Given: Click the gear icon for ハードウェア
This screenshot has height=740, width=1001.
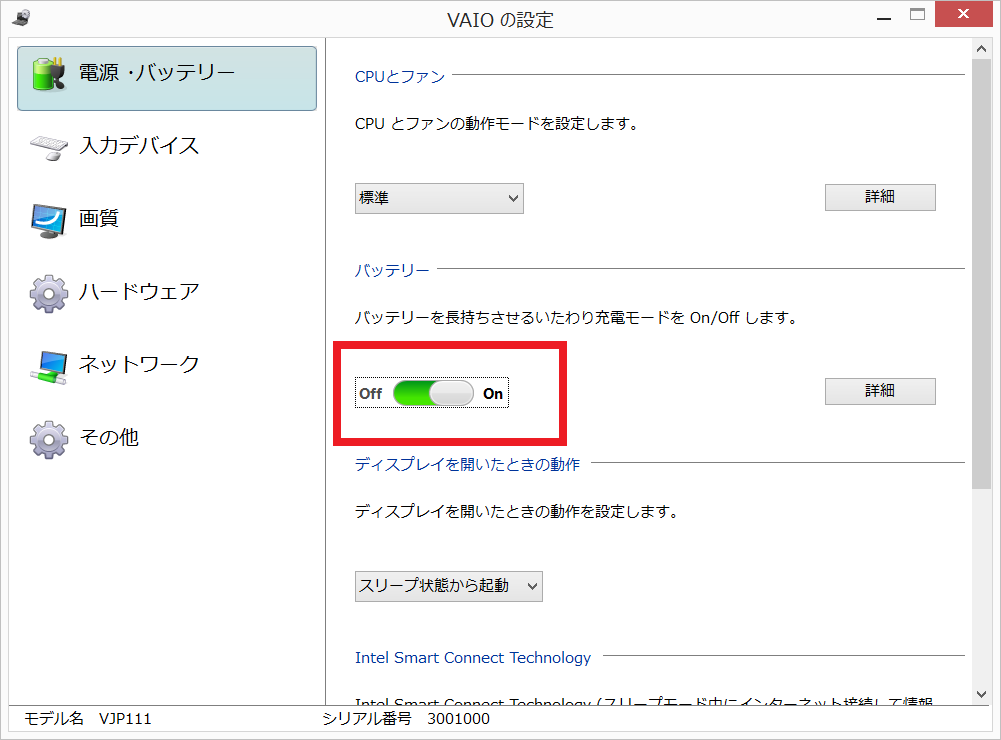Looking at the screenshot, I should (49, 294).
